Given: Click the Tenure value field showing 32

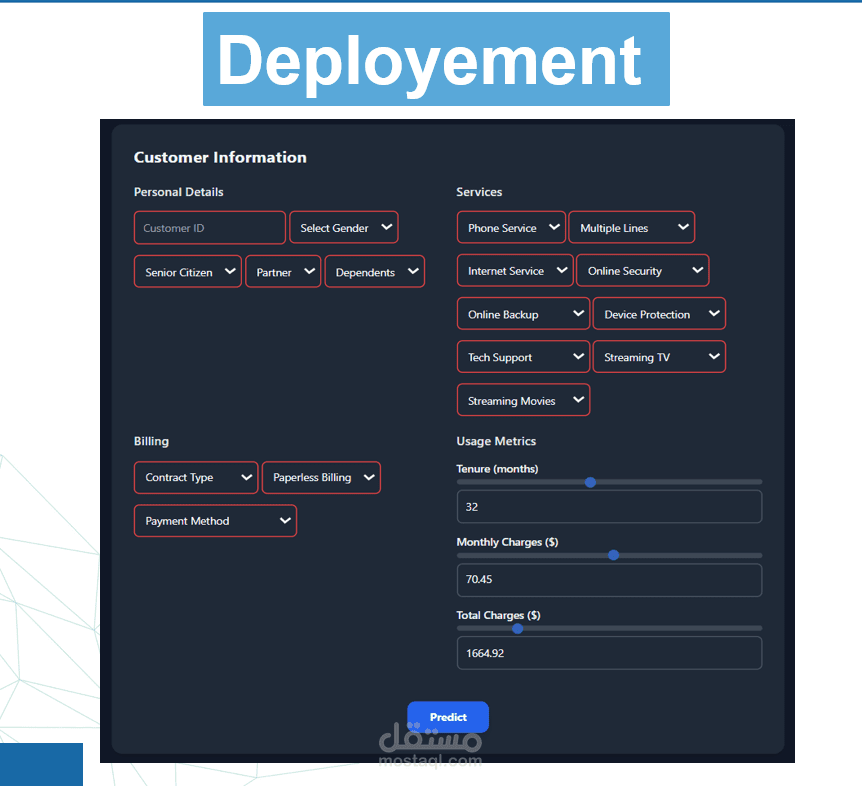Looking at the screenshot, I should pos(609,507).
